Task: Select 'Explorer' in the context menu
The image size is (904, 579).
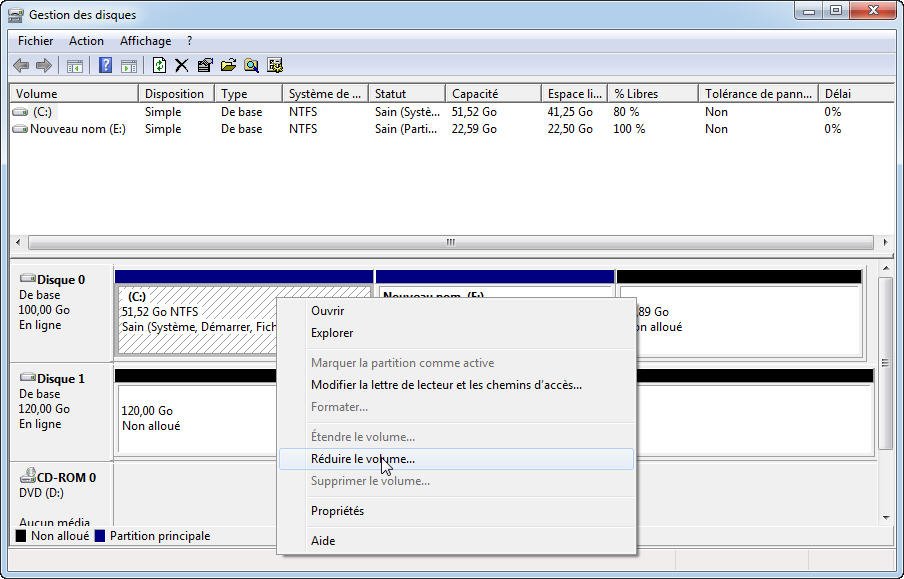Action: (x=332, y=333)
